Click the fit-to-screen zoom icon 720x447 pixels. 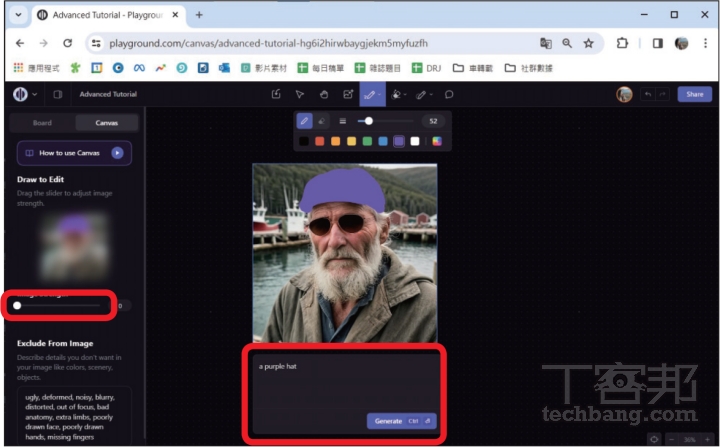[x=654, y=439]
